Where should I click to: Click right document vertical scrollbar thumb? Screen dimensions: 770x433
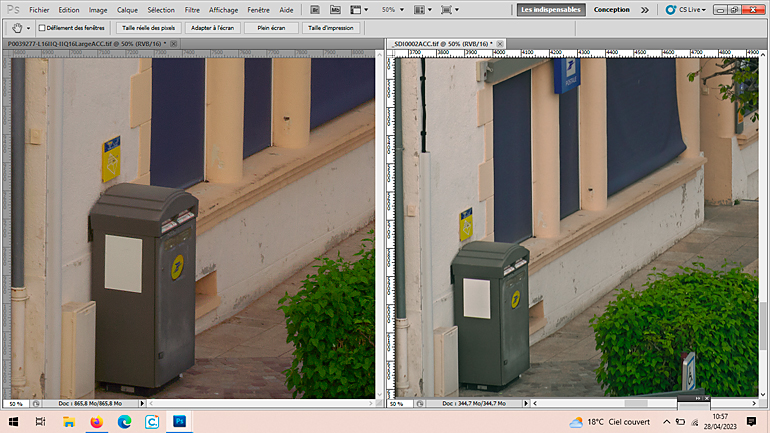click(x=763, y=326)
